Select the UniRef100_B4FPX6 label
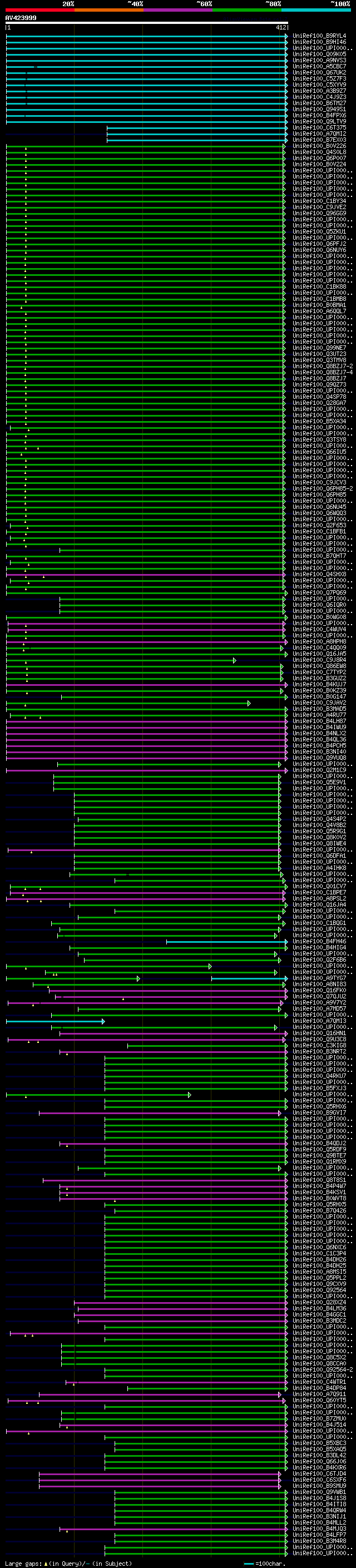 pos(319,115)
